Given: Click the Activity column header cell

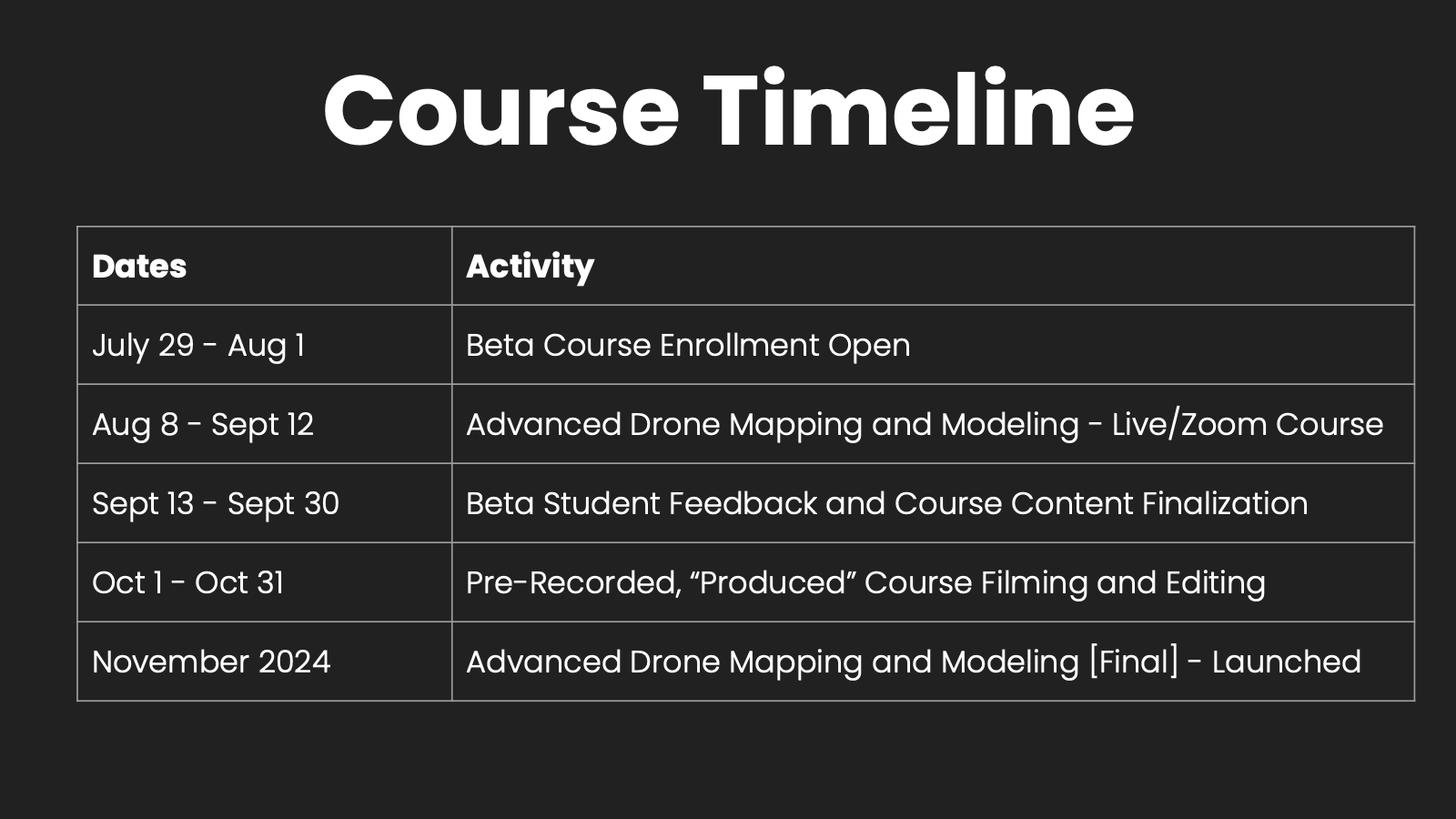Looking at the screenshot, I should pyautogui.click(x=933, y=266).
